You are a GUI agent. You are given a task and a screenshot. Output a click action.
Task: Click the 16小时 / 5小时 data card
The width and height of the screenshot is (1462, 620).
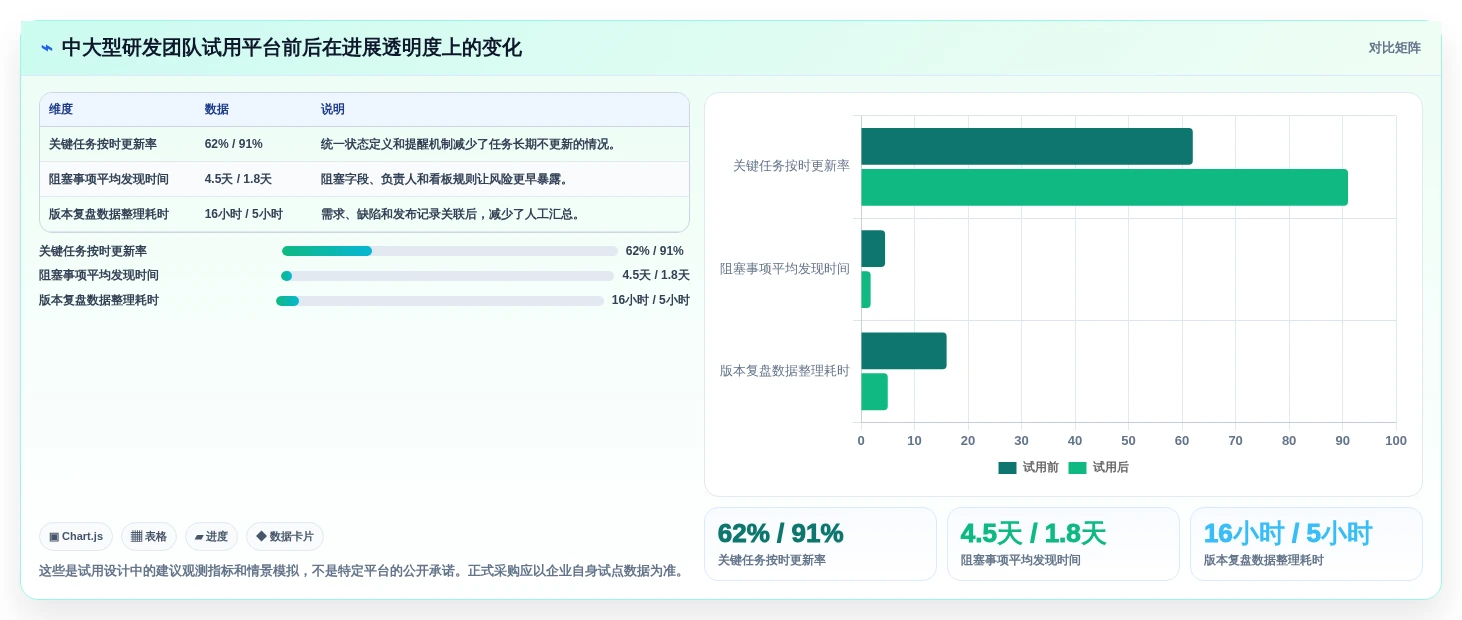click(x=1306, y=544)
